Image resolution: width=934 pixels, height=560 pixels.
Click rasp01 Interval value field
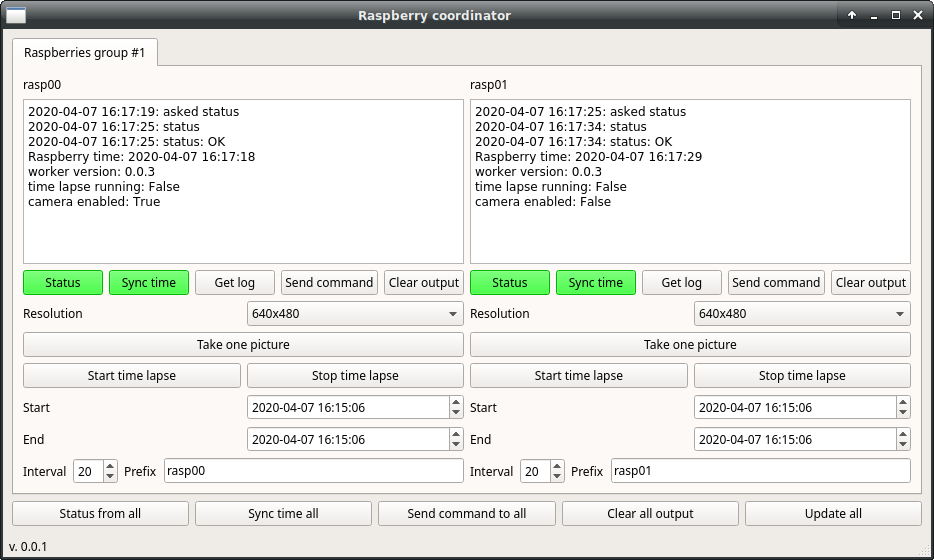tap(535, 471)
